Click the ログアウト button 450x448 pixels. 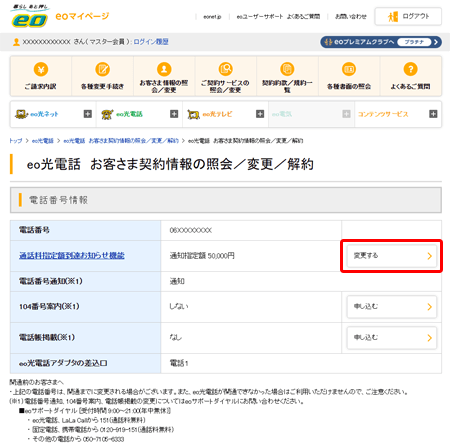point(408,16)
